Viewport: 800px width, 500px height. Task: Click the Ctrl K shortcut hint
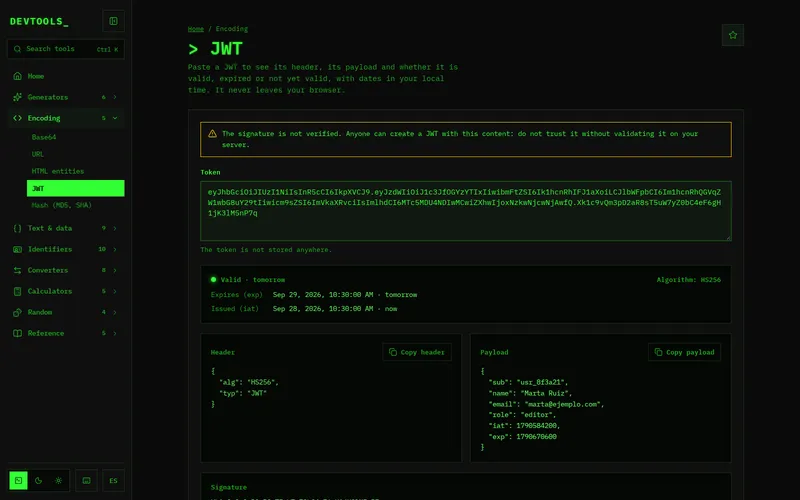[107, 49]
